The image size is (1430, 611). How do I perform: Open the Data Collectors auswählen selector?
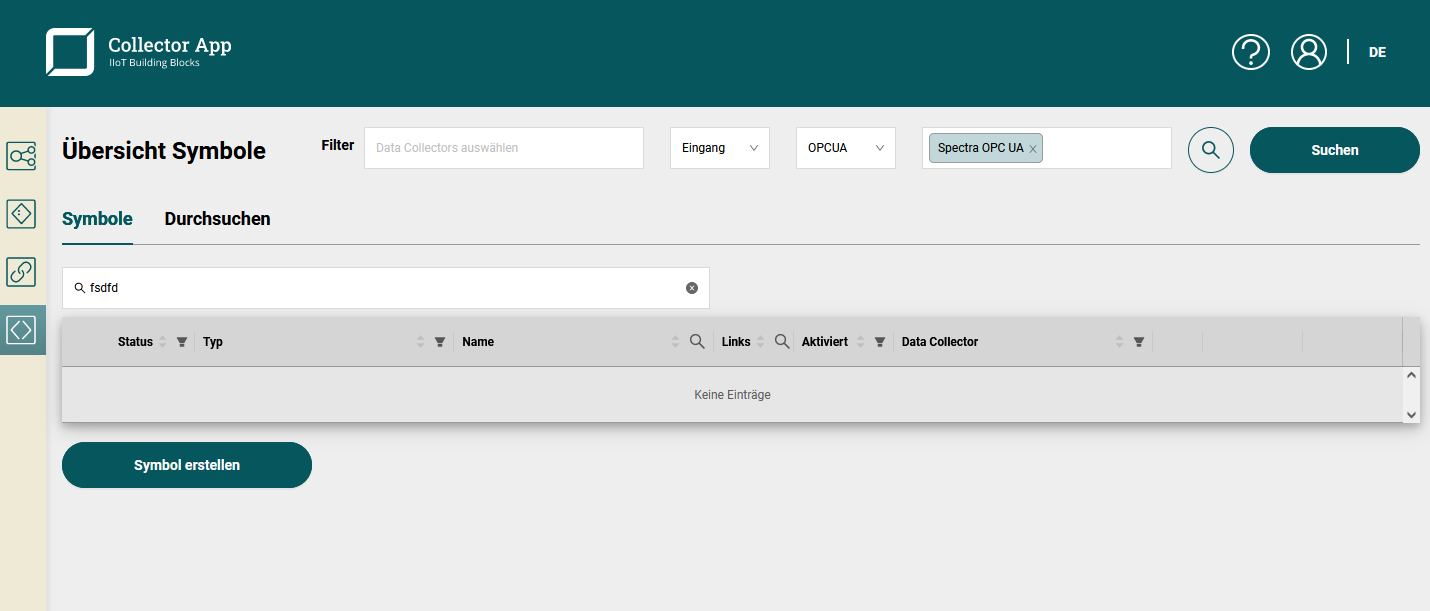coord(503,148)
